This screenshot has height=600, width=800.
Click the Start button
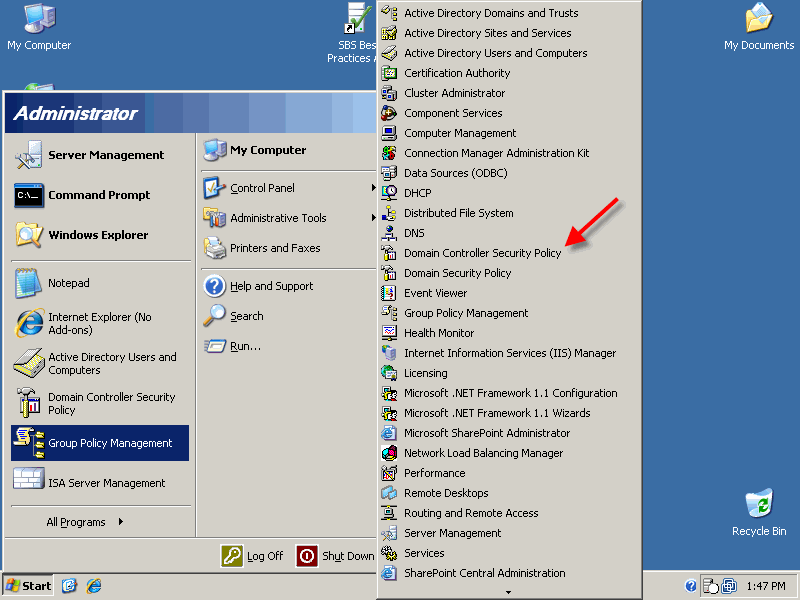pos(29,586)
